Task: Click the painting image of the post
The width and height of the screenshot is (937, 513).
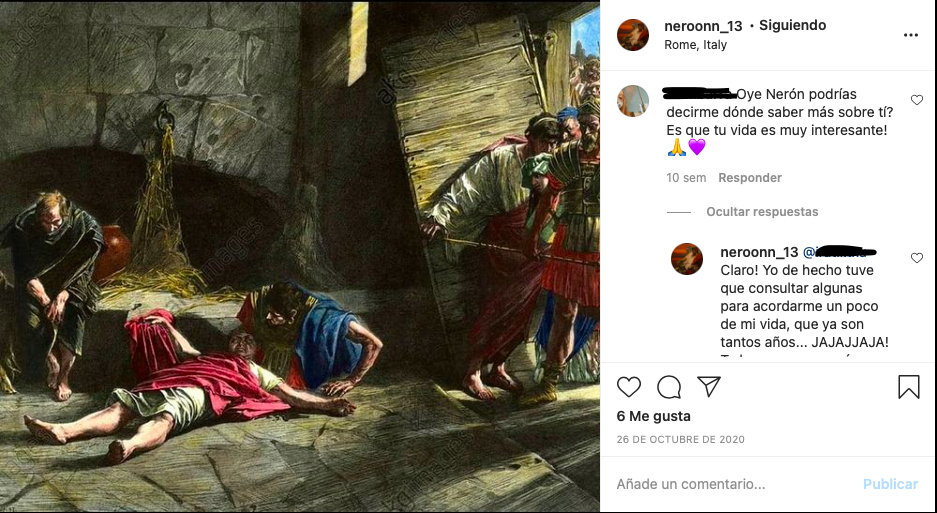Action: tap(300, 256)
